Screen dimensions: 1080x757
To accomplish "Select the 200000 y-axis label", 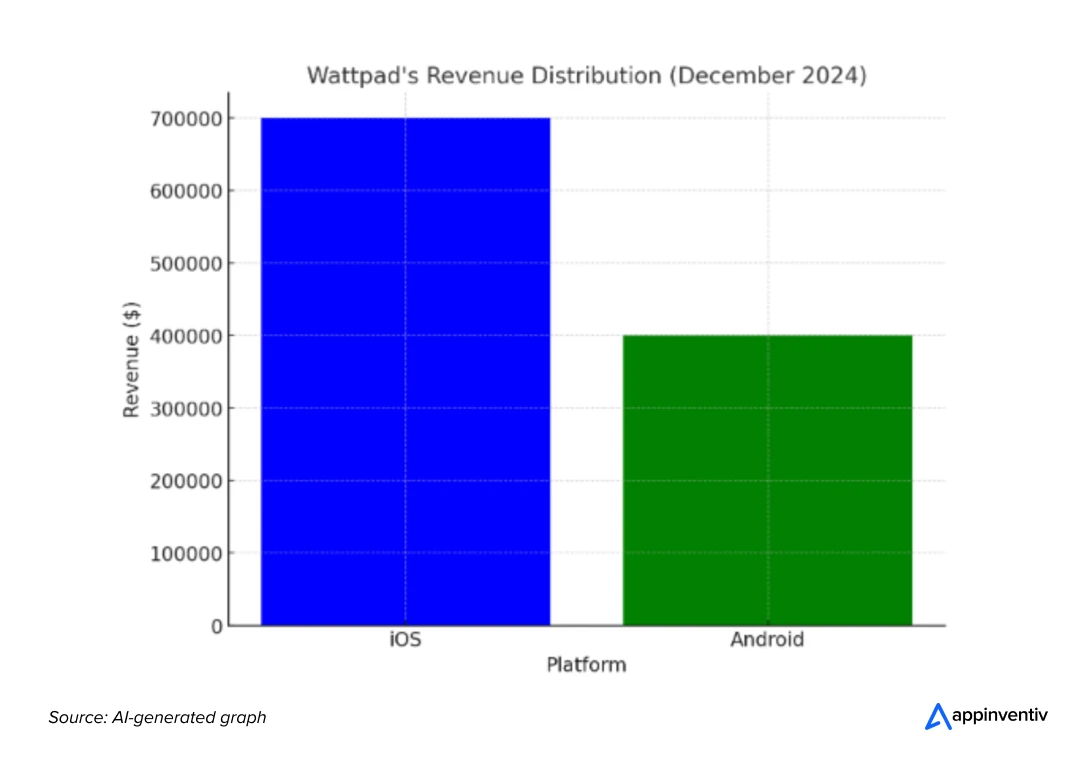I will click(186, 481).
